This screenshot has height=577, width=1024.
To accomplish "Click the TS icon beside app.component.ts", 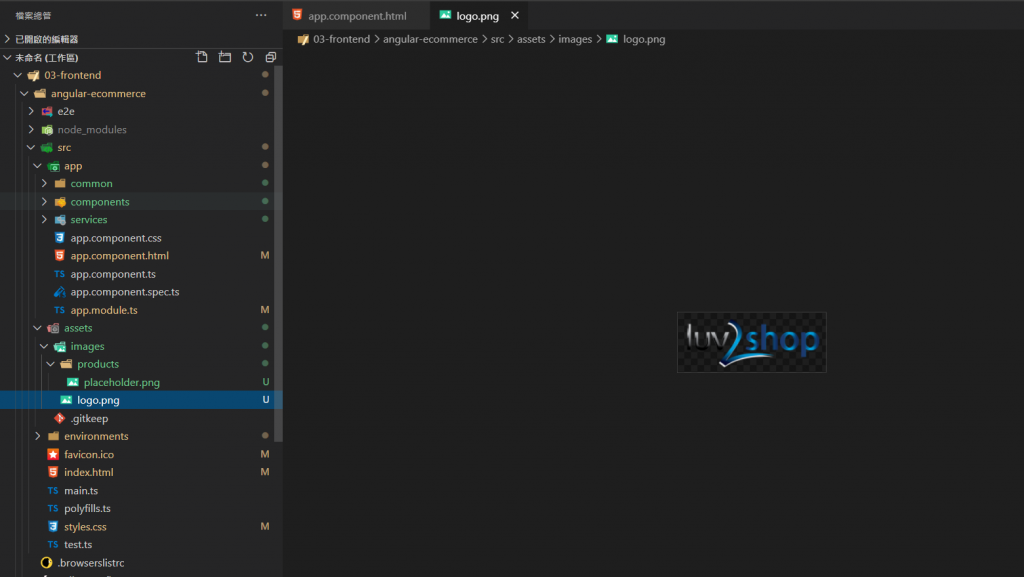I will [x=59, y=274].
